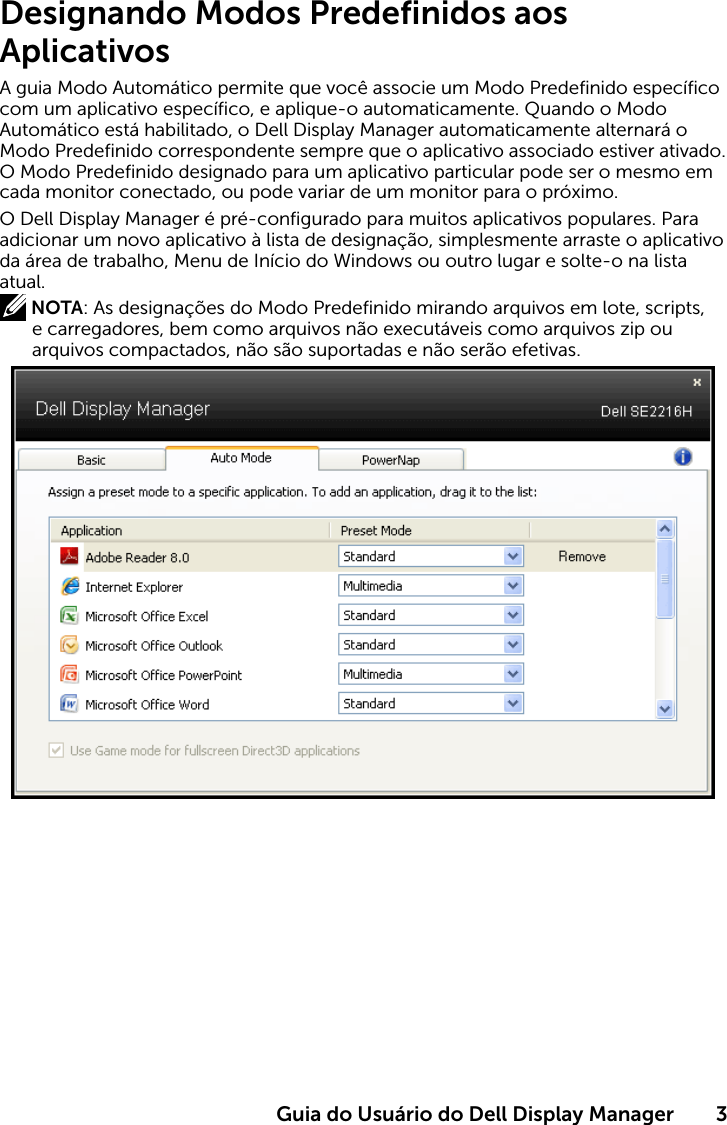The width and height of the screenshot is (727, 1125).
Task: Open the blue info icon
Action: tap(683, 457)
